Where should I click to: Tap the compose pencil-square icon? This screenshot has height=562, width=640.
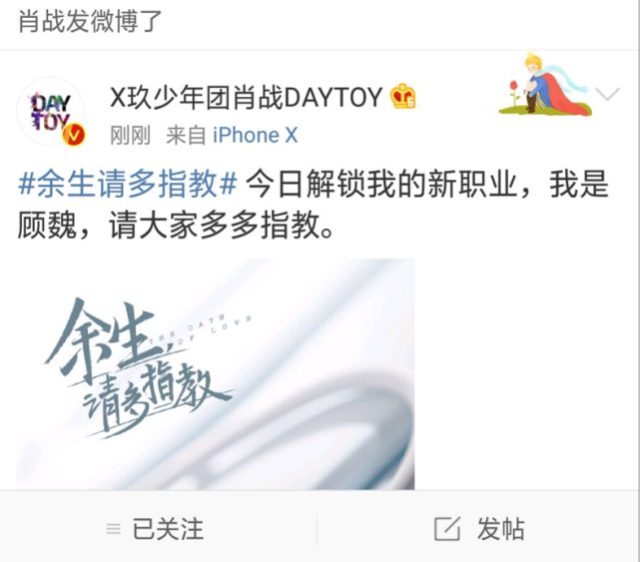447,529
